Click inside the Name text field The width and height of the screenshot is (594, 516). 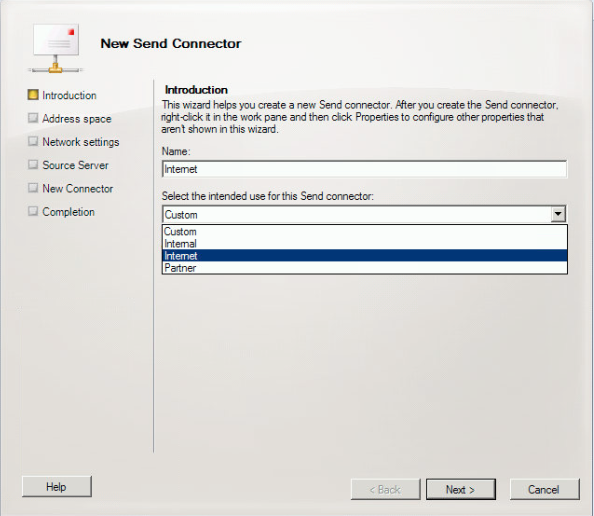[x=364, y=169]
